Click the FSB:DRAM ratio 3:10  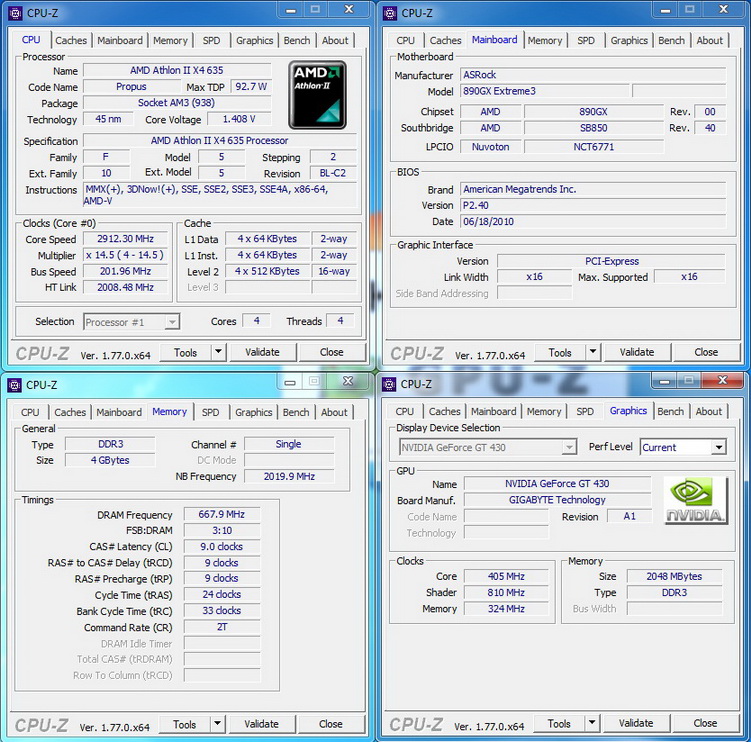[x=222, y=531]
